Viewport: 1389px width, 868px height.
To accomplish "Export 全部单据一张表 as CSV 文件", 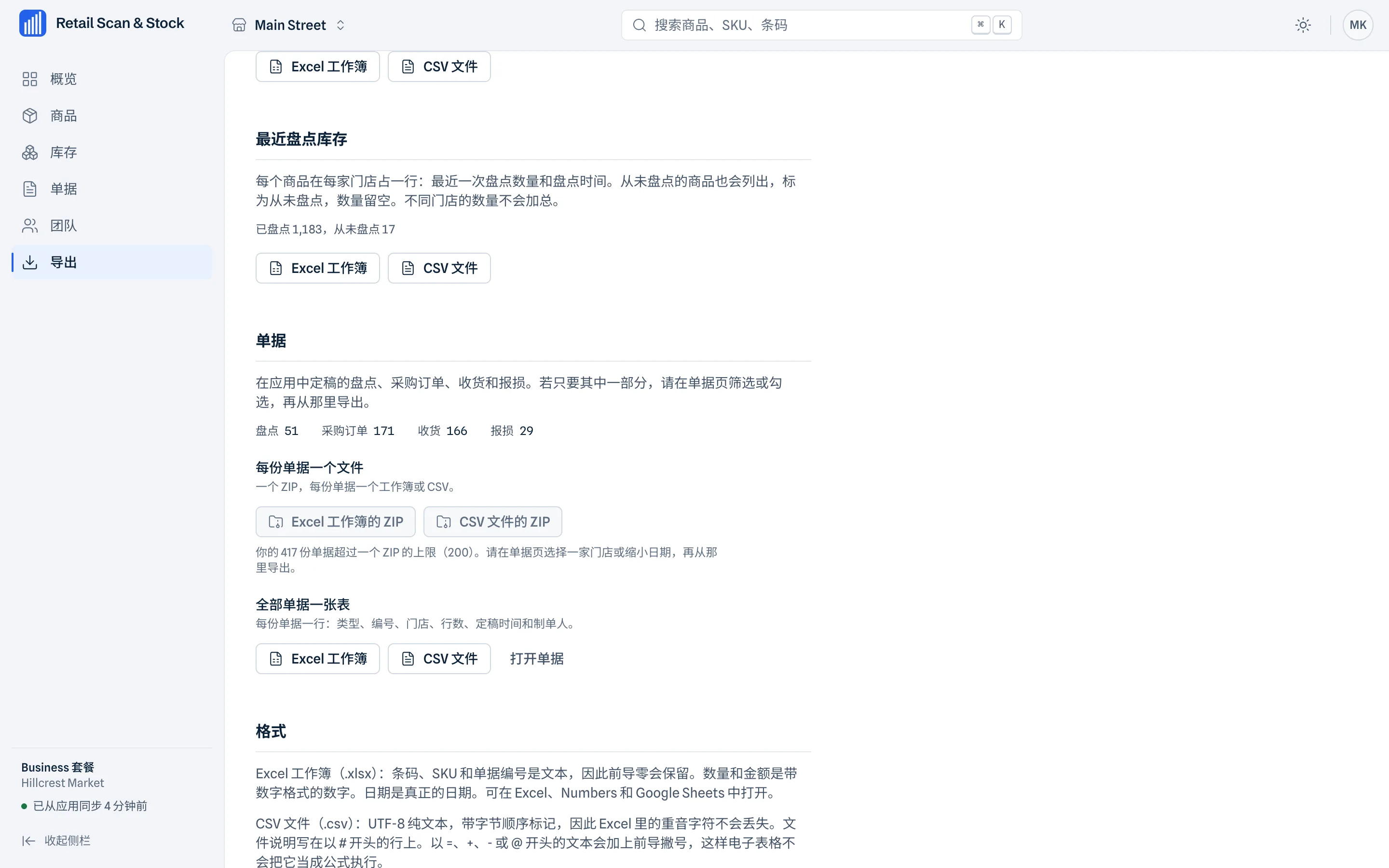I will (x=439, y=659).
